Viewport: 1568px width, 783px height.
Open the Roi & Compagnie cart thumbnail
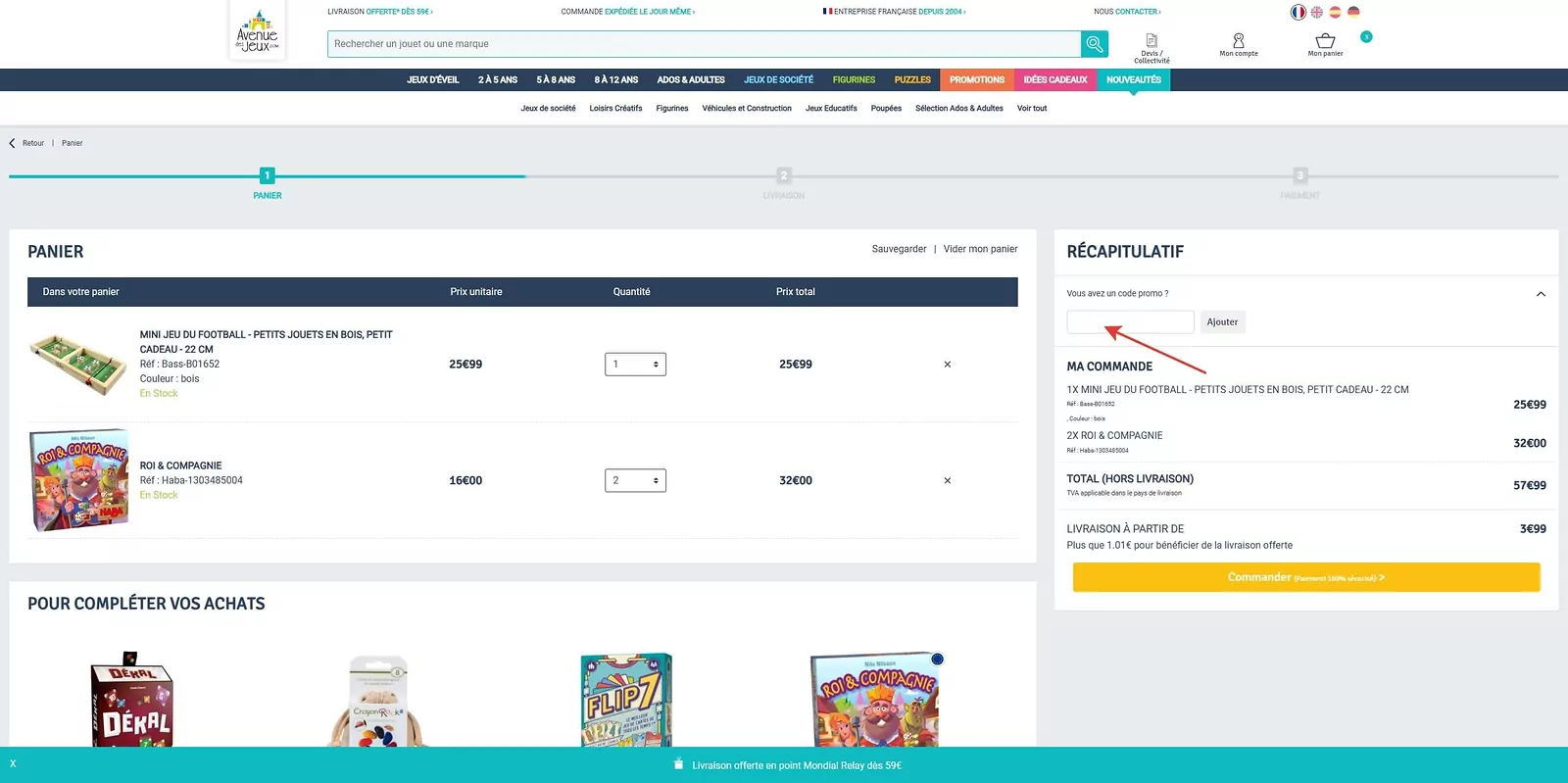coord(78,480)
